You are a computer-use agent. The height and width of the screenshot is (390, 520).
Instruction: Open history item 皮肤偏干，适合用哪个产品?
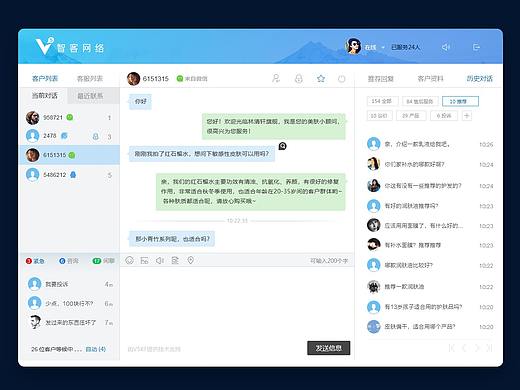[x=430, y=327]
